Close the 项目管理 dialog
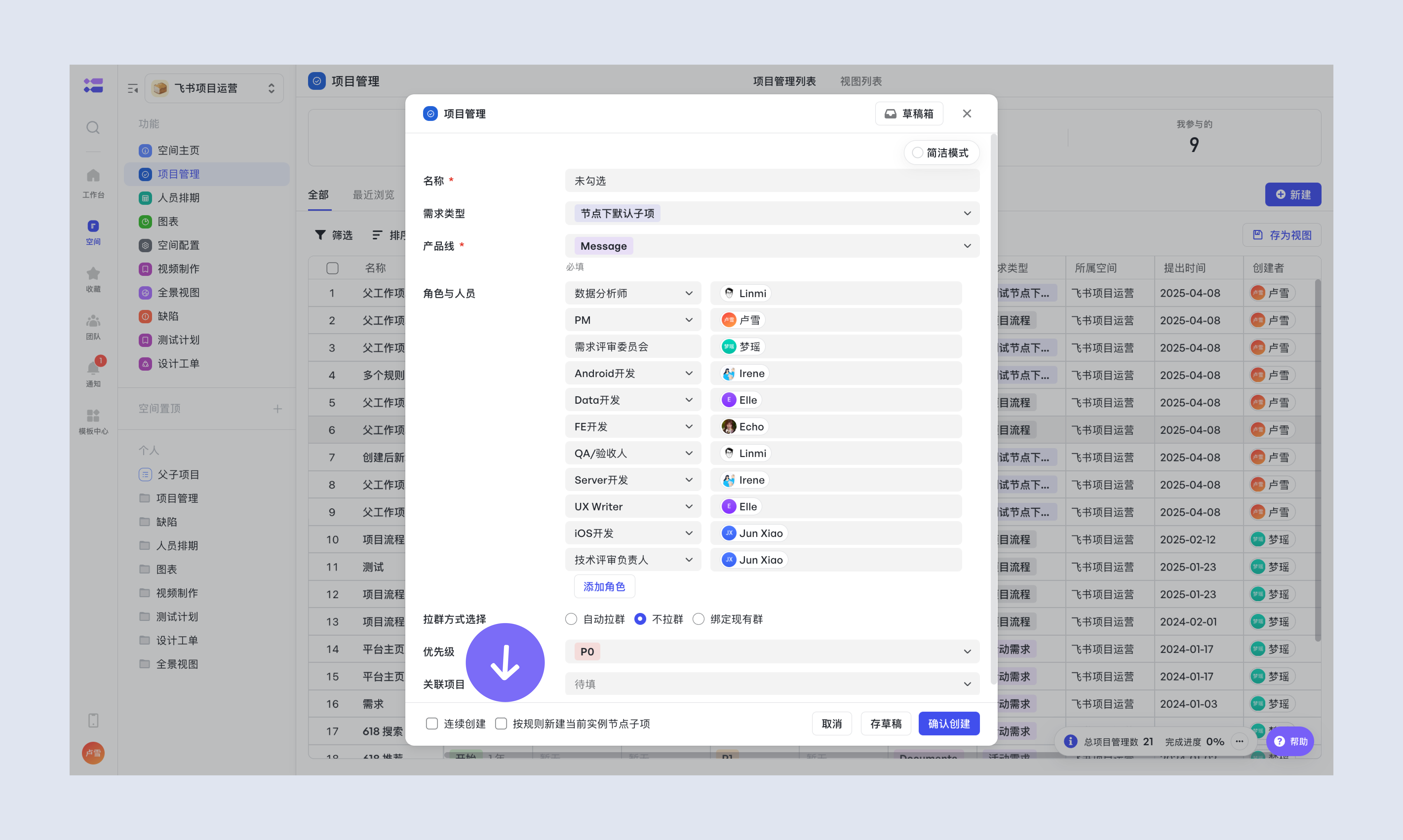The height and width of the screenshot is (840, 1403). pyautogui.click(x=967, y=114)
